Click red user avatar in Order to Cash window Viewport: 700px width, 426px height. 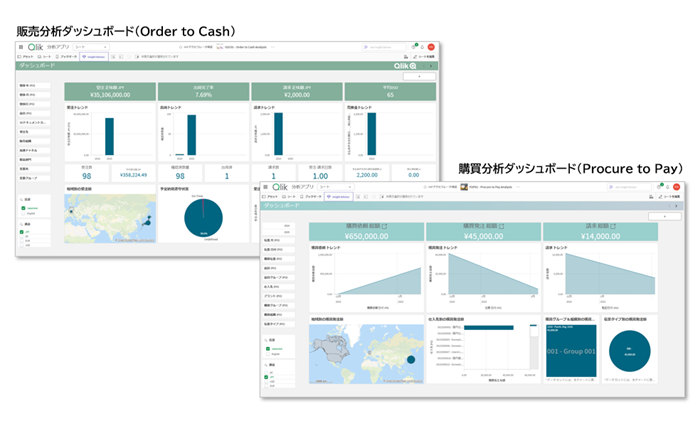[431, 47]
